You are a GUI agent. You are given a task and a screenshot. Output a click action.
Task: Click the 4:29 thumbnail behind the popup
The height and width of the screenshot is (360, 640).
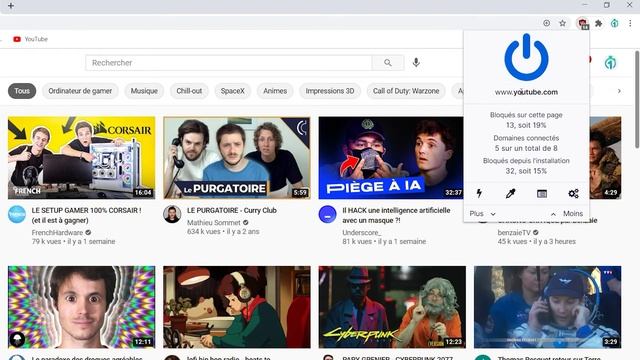point(605,158)
